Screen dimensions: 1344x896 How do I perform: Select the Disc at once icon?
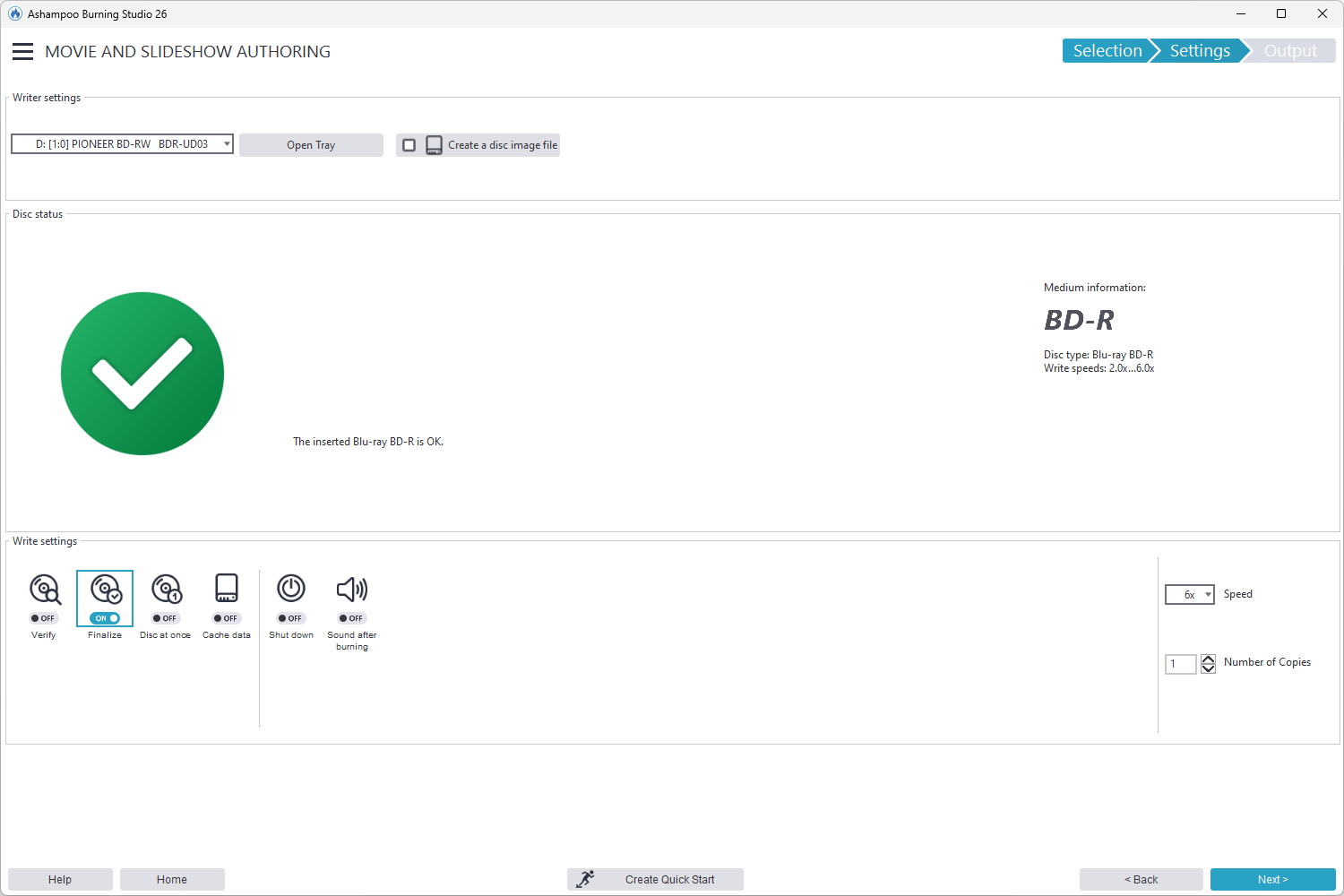tap(165, 590)
